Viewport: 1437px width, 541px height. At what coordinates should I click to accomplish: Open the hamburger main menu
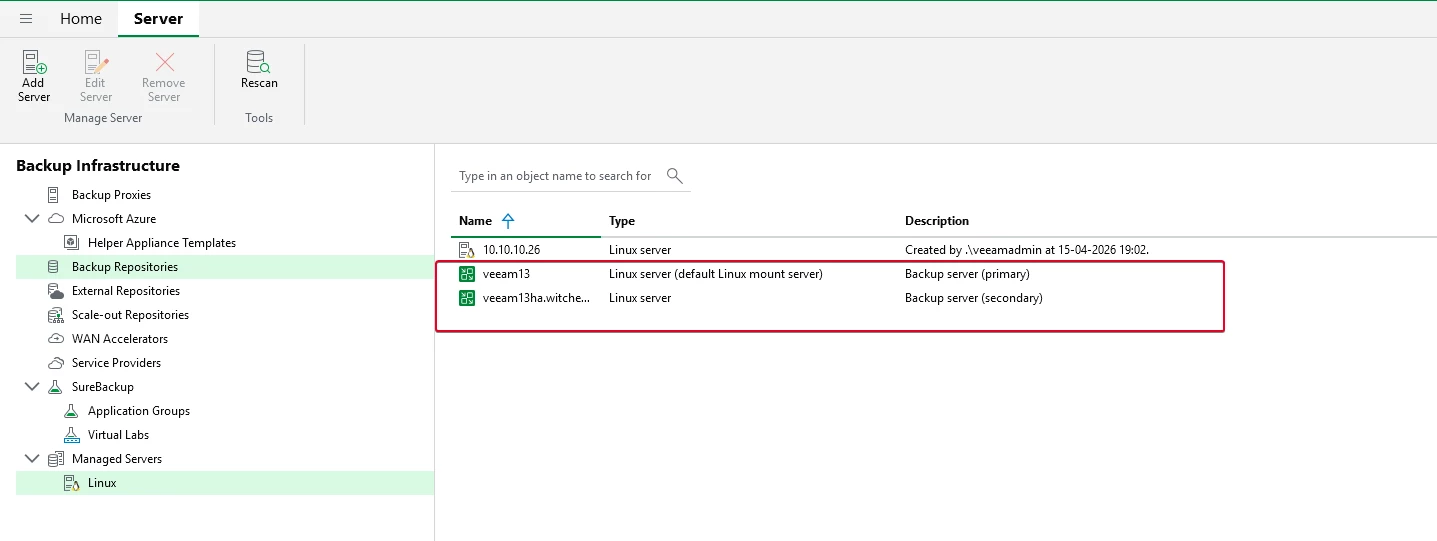[x=26, y=19]
